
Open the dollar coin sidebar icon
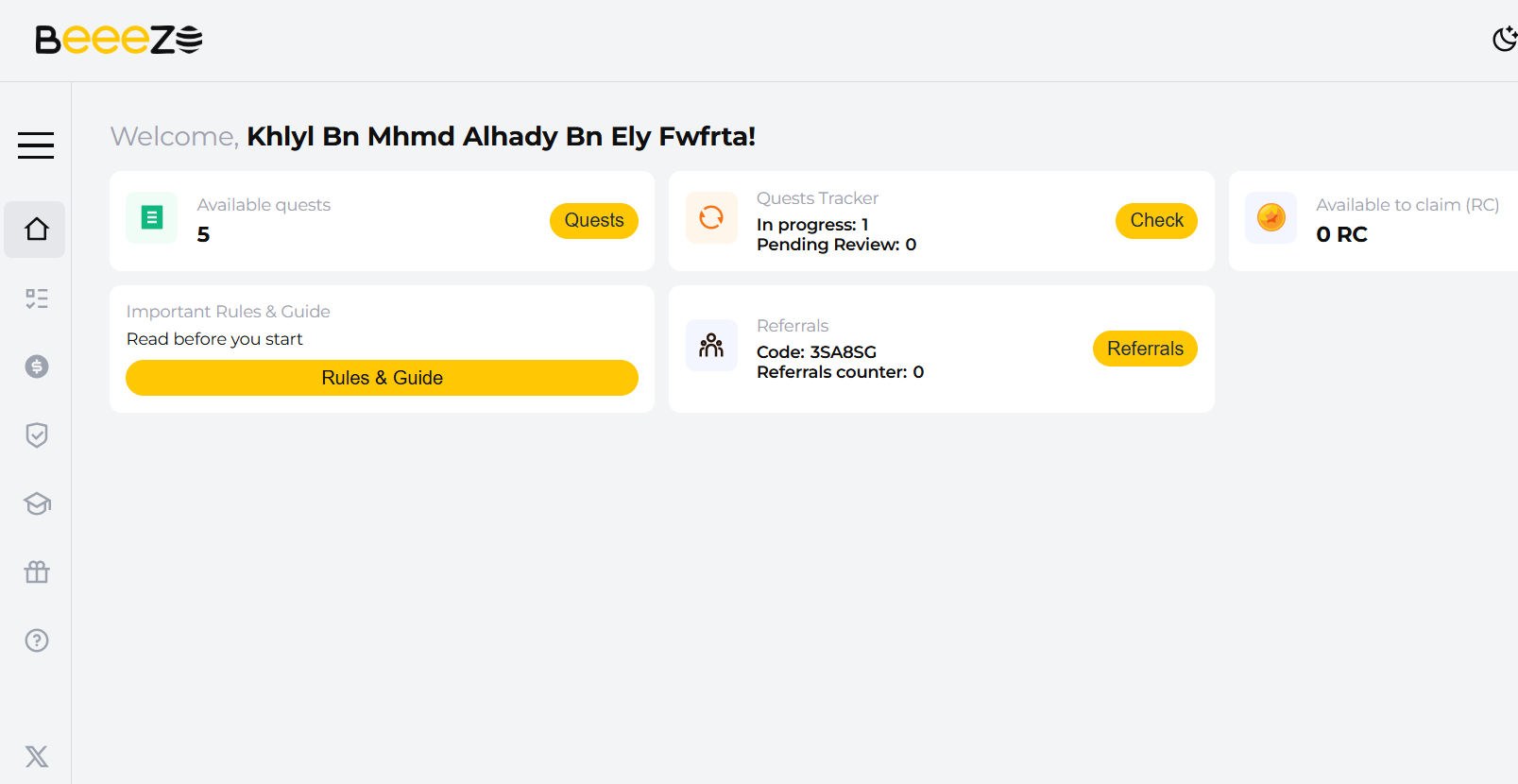pos(37,366)
